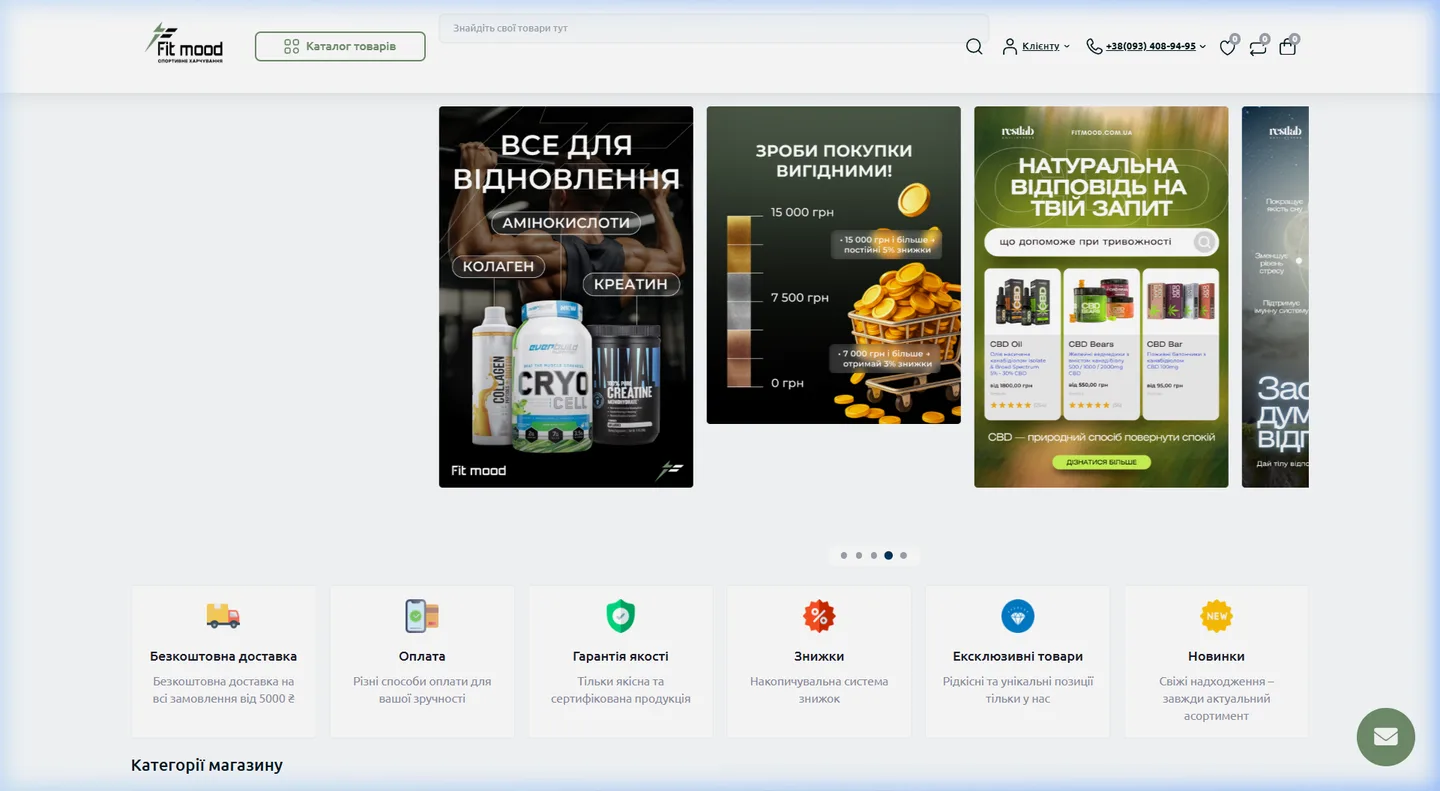Click the Категорії магазину heading
The width and height of the screenshot is (1440, 791).
coord(207,765)
